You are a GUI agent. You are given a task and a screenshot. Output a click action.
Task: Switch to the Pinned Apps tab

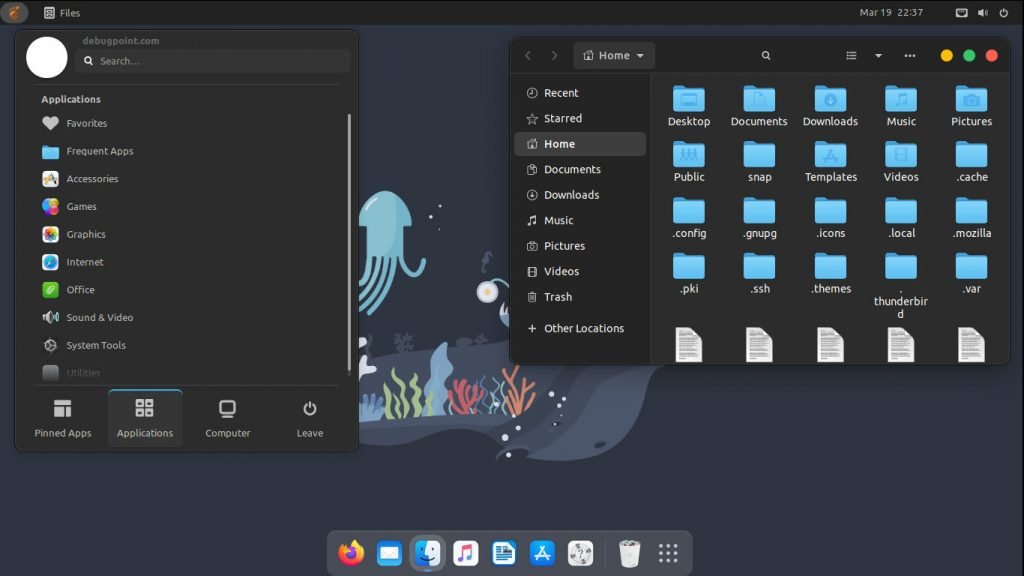[x=62, y=415]
